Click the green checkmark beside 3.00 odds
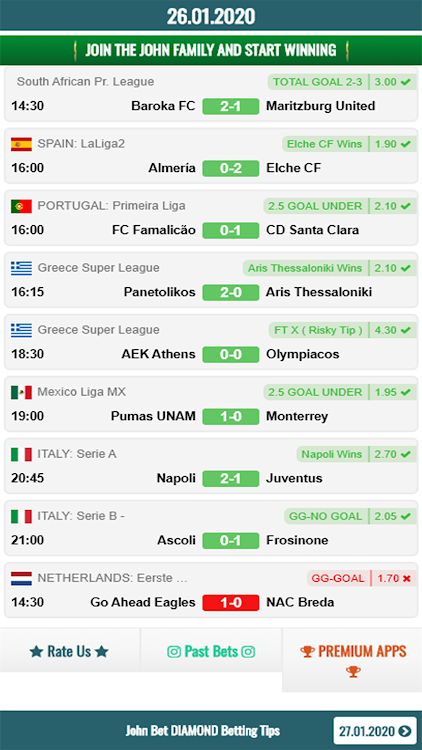Viewport: 422px width, 750px height. click(x=406, y=82)
